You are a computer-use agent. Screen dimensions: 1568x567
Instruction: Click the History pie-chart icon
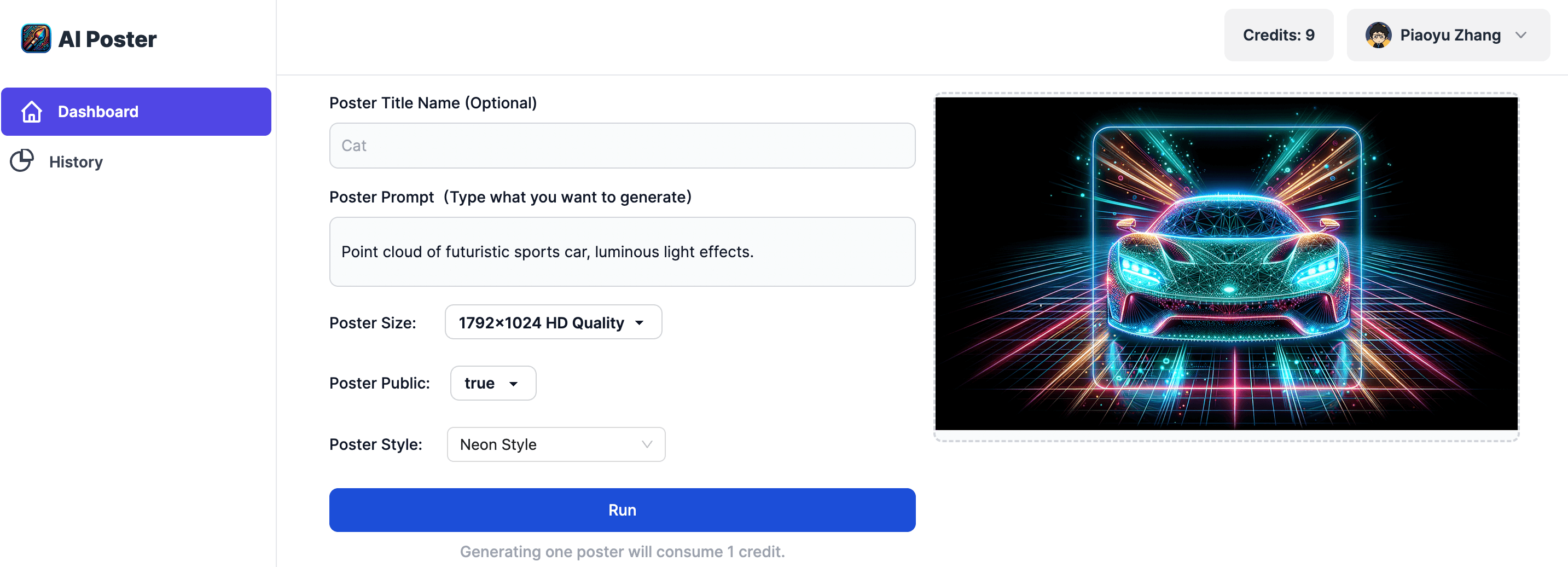click(22, 161)
